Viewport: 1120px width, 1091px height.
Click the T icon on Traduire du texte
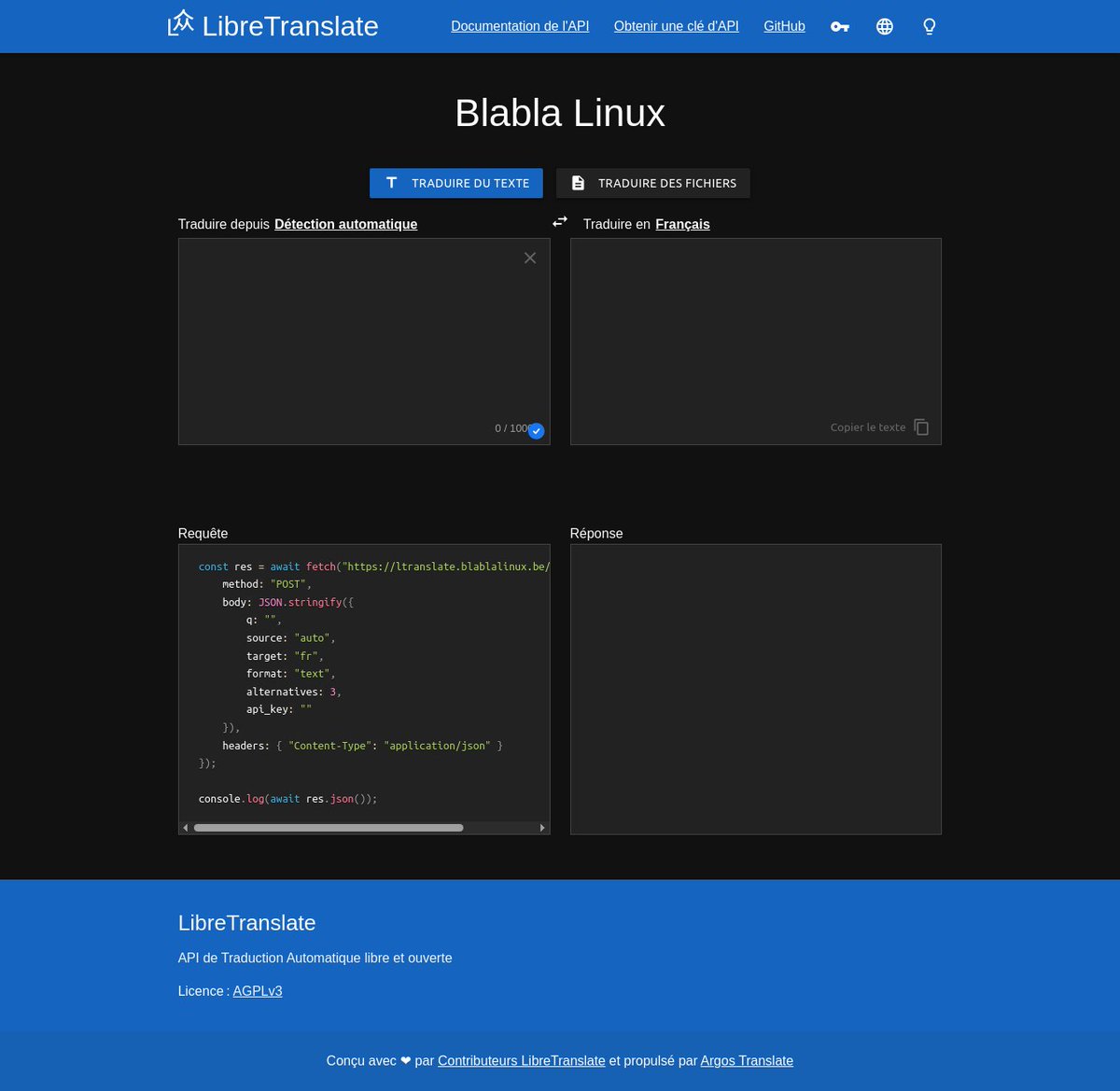(391, 182)
